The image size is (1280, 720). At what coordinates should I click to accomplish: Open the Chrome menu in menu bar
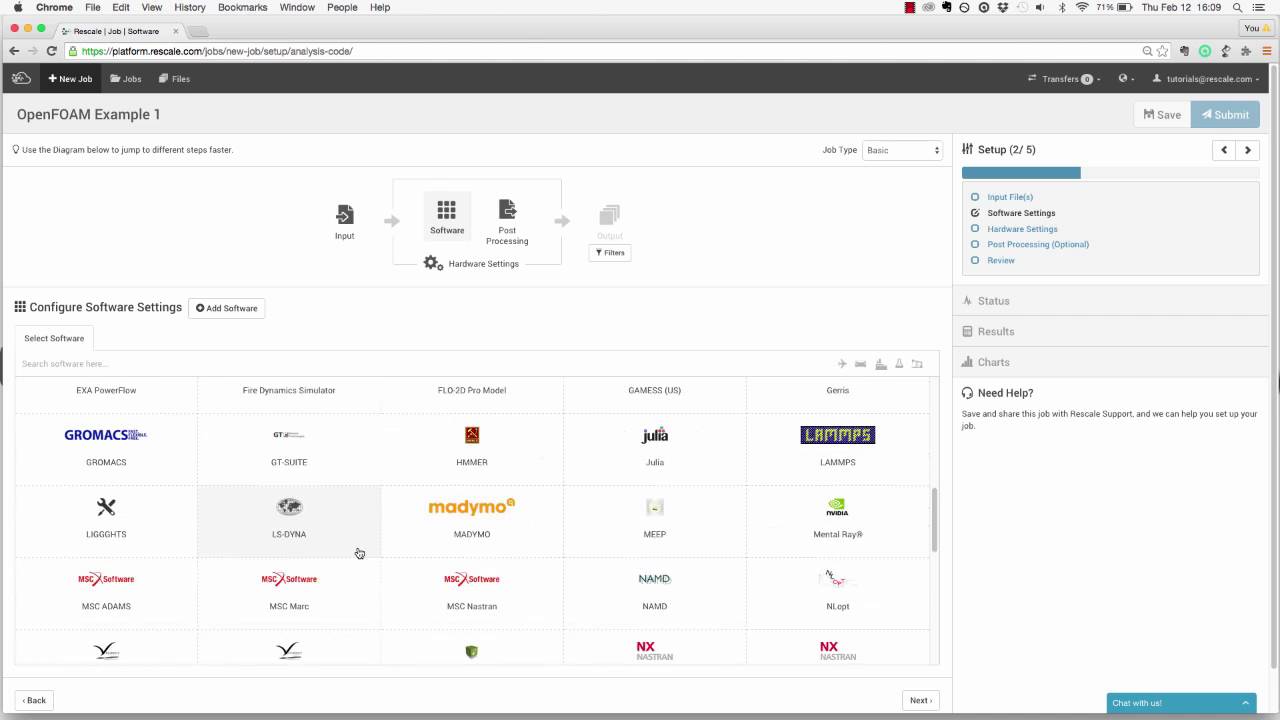click(54, 7)
